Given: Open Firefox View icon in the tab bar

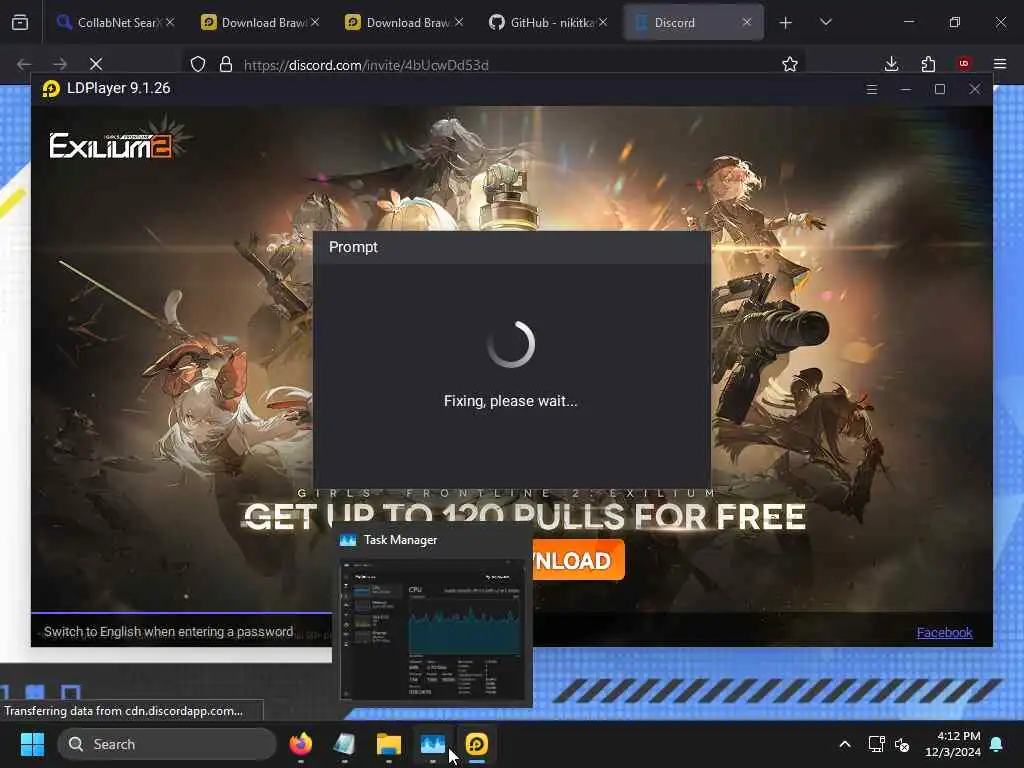Looking at the screenshot, I should tap(20, 22).
